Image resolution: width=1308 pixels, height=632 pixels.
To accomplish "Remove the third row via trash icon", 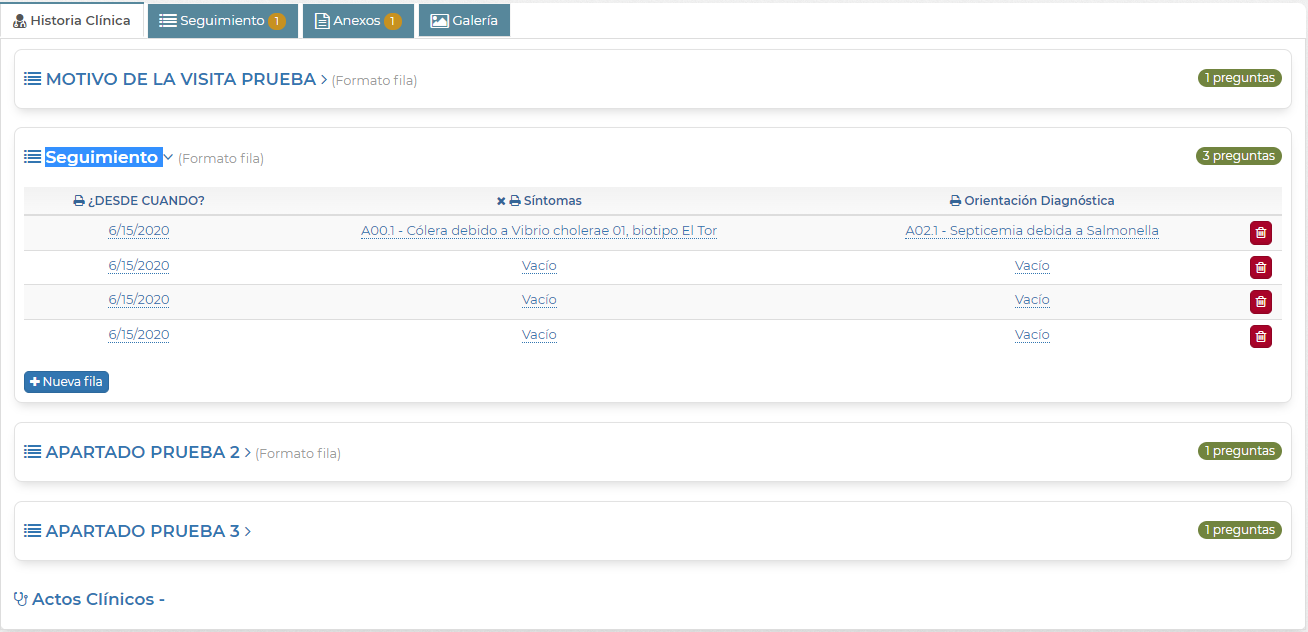I will click(x=1261, y=301).
